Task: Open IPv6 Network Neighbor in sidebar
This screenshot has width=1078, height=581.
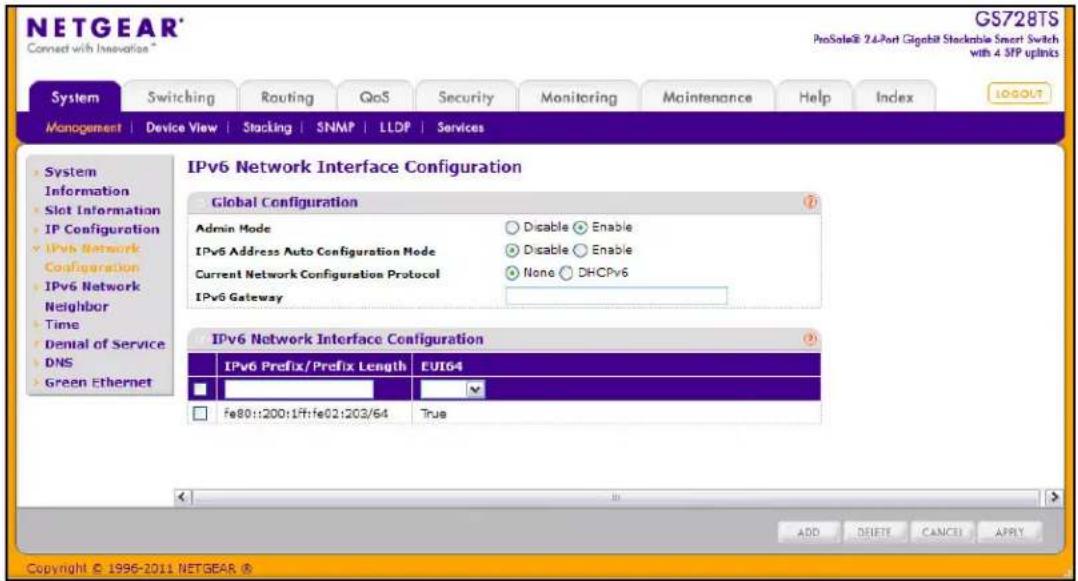Action: point(92,296)
